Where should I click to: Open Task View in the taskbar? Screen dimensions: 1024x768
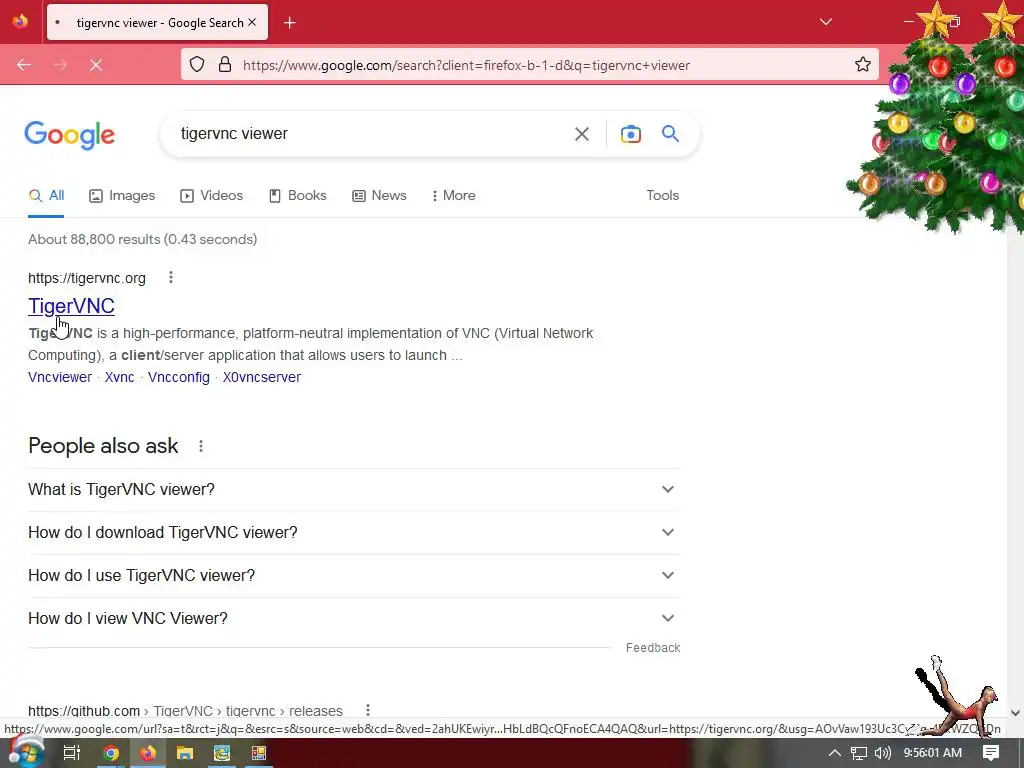point(72,753)
